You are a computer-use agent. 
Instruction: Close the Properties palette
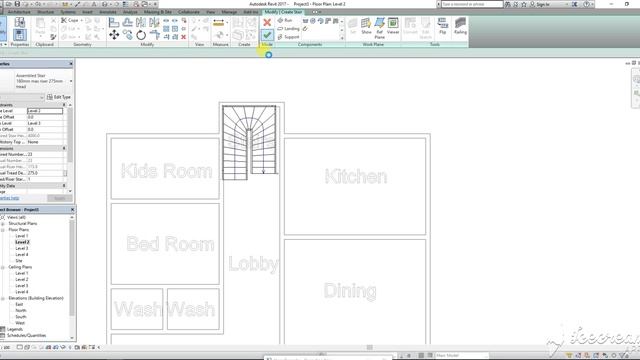71,64
